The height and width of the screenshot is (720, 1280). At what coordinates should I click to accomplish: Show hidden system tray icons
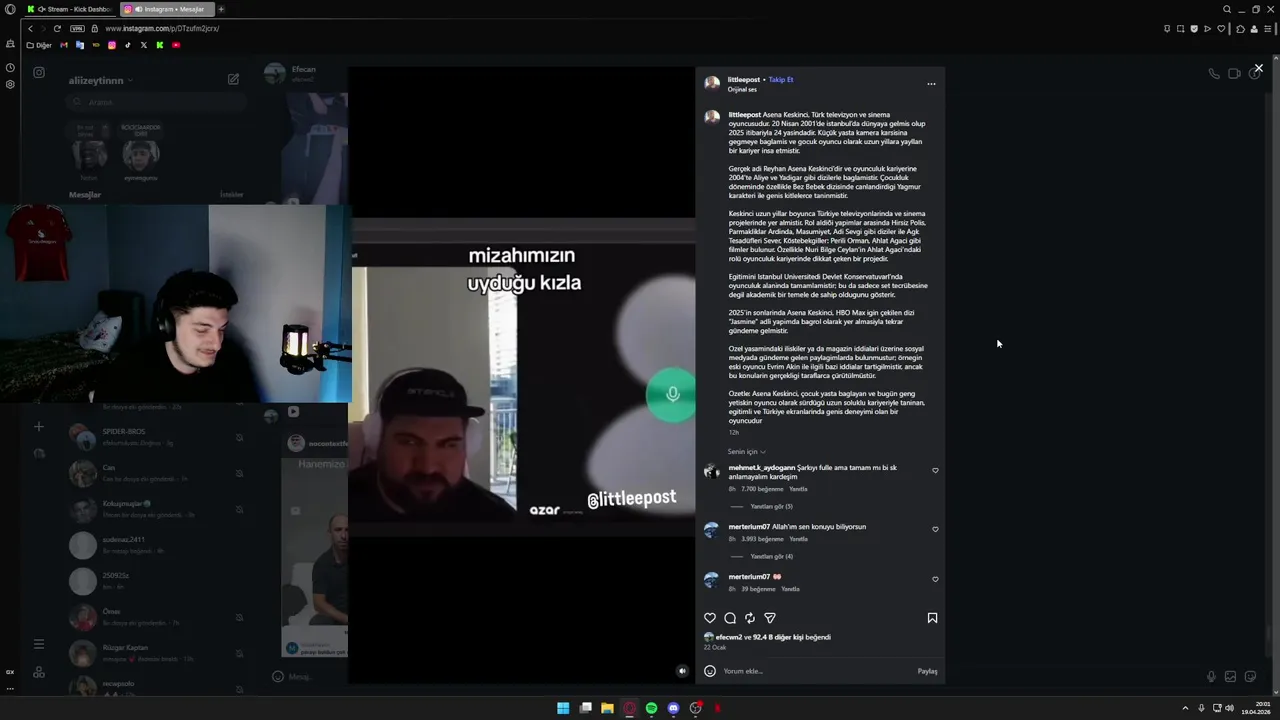[x=1185, y=708]
